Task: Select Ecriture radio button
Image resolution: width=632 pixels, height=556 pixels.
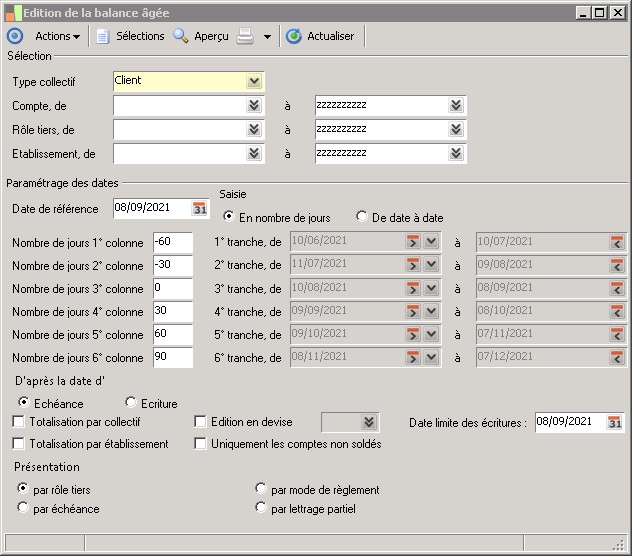Action: click(x=131, y=403)
